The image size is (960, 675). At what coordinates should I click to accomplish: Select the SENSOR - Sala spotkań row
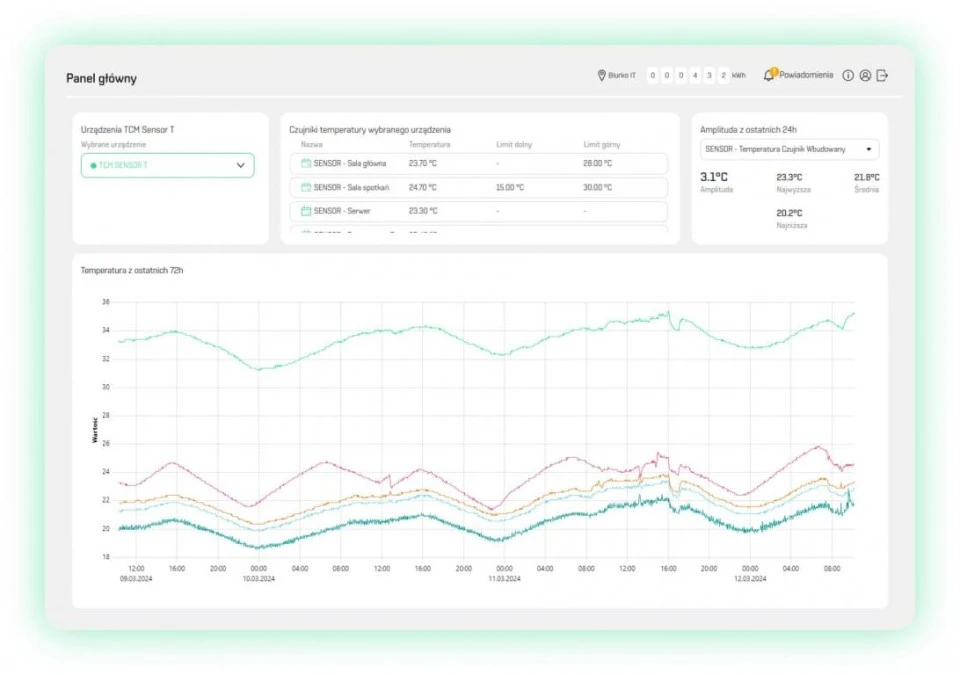[x=479, y=187]
